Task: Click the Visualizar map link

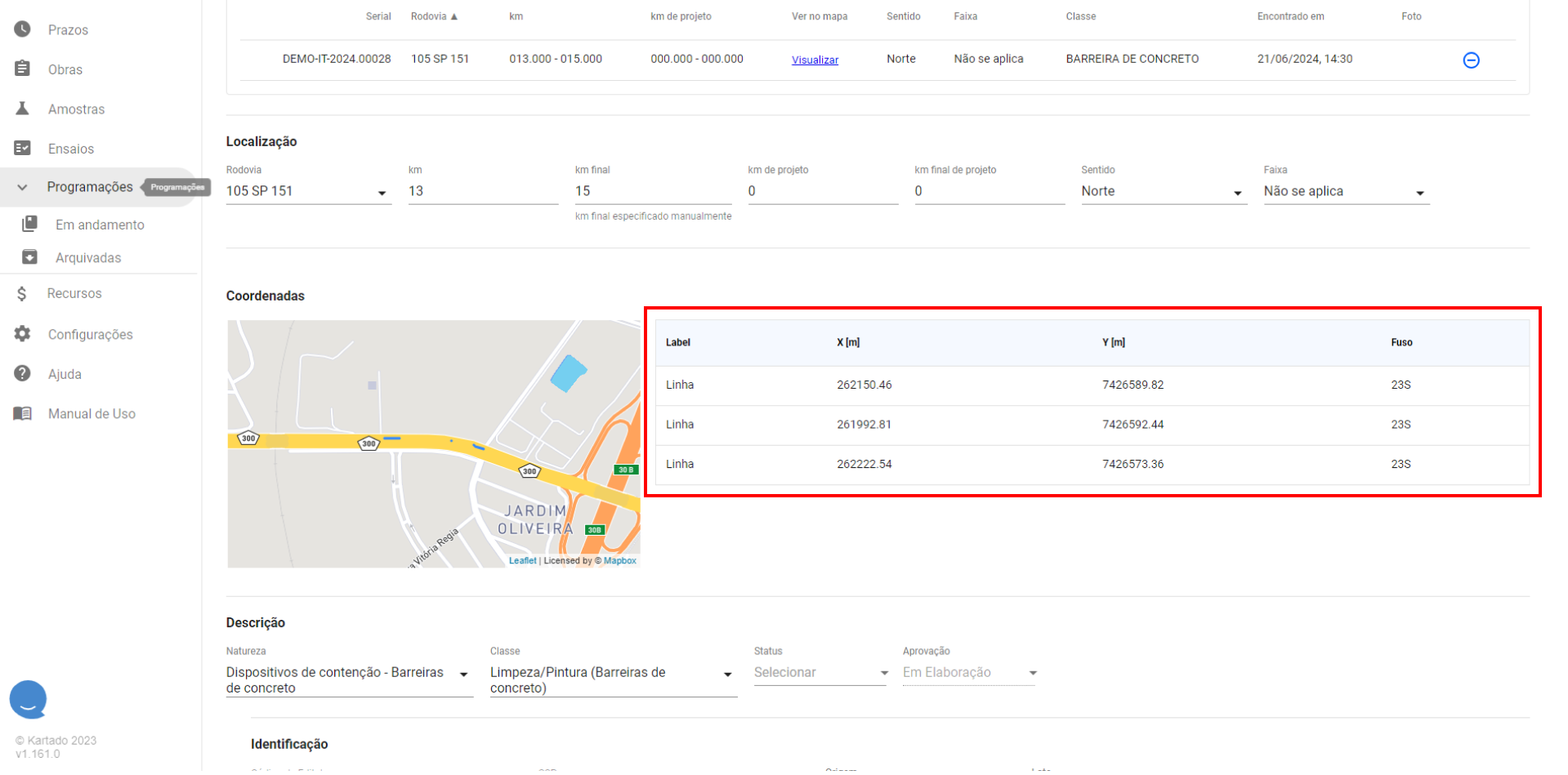Action: pyautogui.click(x=815, y=60)
